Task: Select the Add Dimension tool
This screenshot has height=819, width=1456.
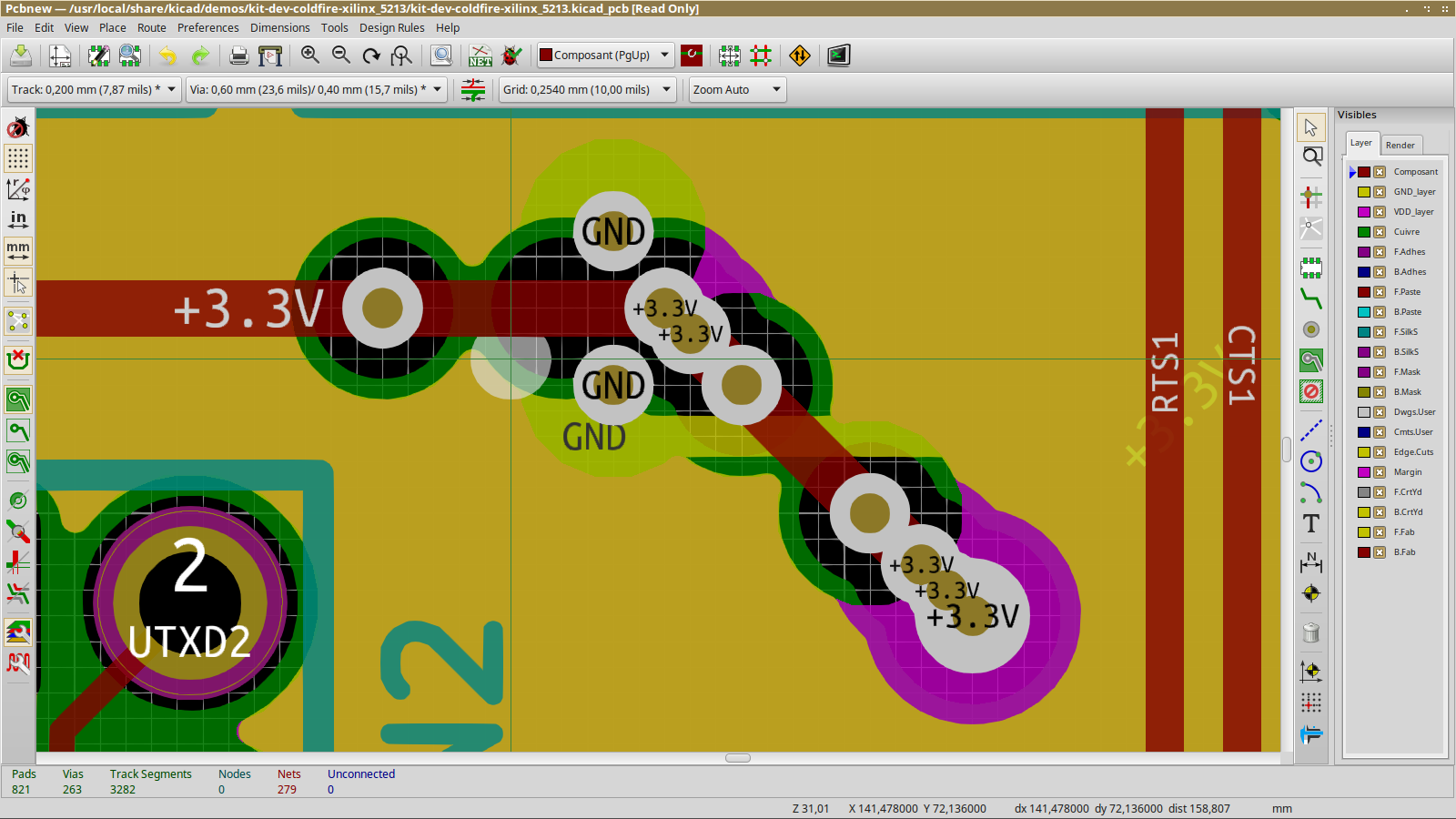Action: tap(1310, 562)
